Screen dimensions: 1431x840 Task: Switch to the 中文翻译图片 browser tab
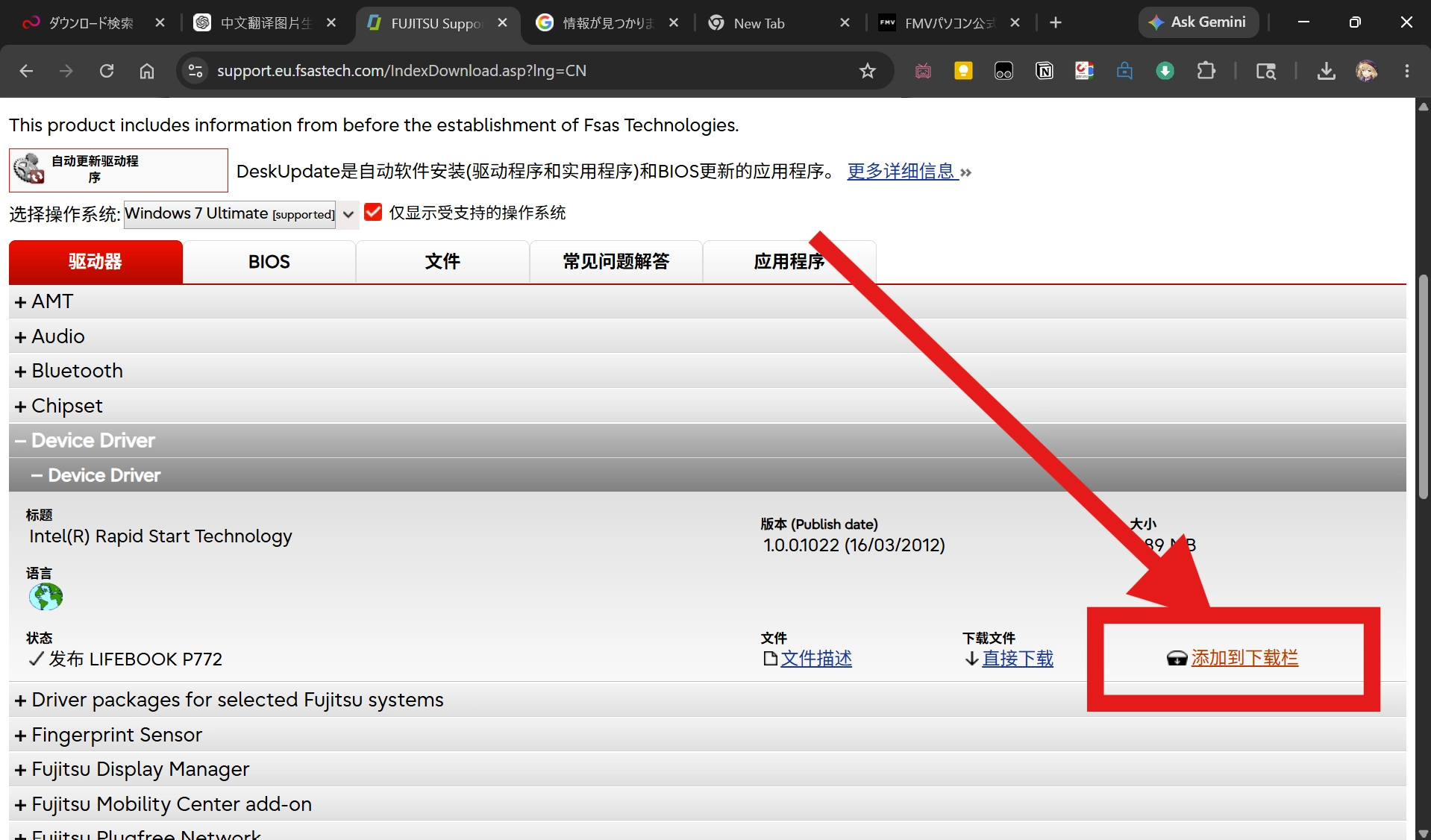(265, 23)
